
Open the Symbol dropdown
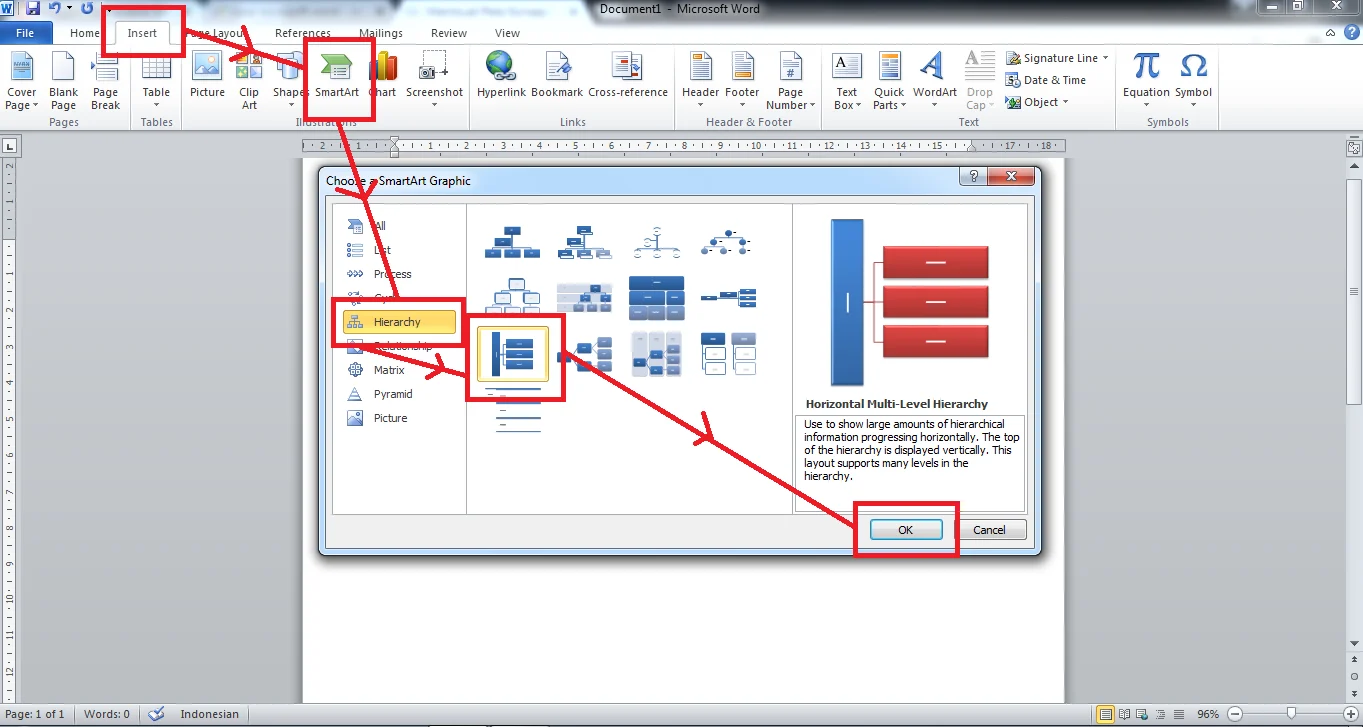point(1193,81)
